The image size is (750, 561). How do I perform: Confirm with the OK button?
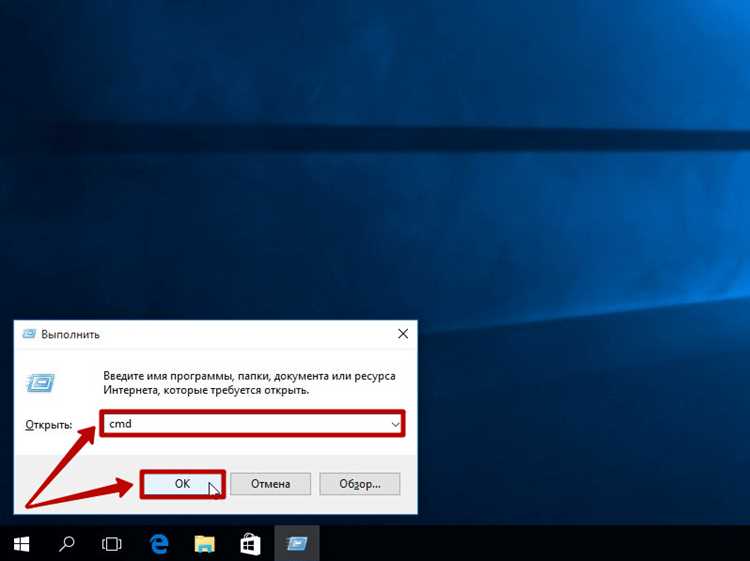(x=182, y=484)
